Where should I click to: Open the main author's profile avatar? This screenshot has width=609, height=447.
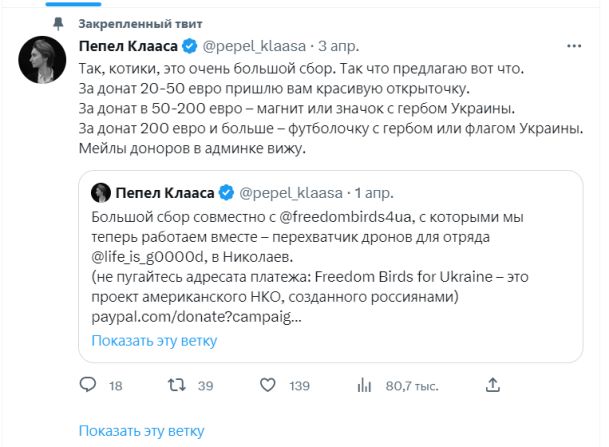(42, 63)
